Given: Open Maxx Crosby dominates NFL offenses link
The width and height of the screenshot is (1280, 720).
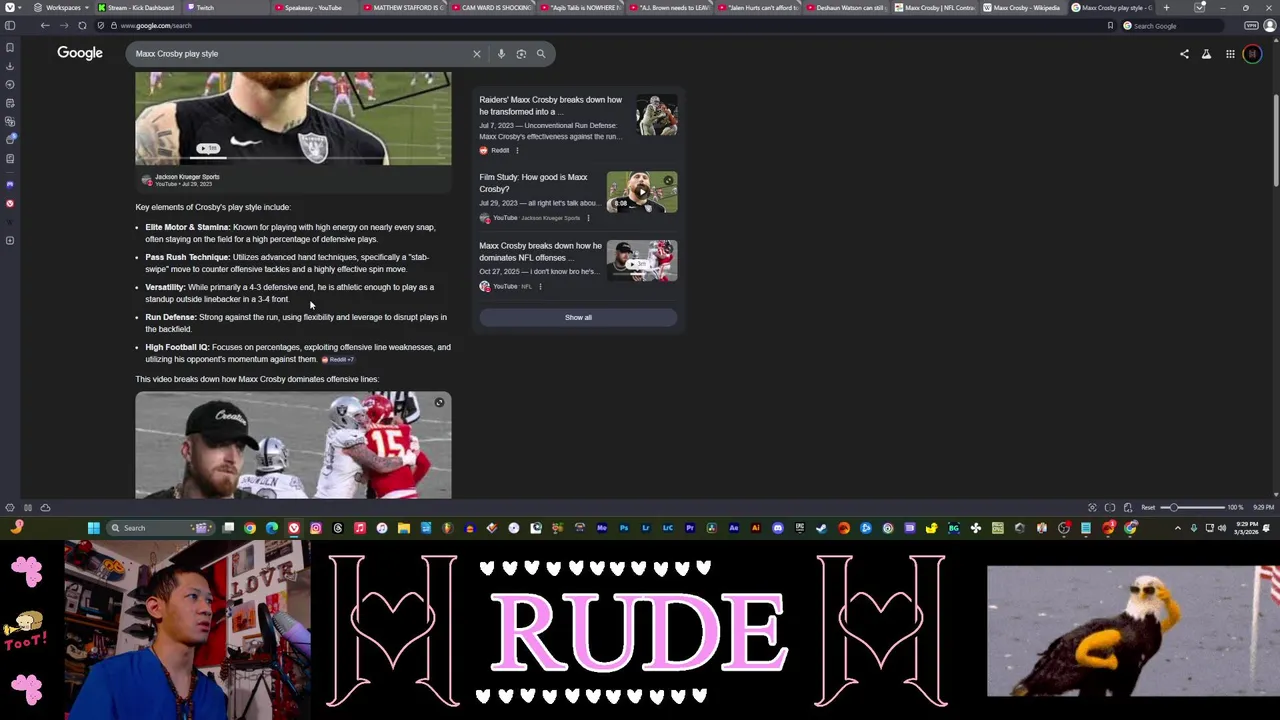Looking at the screenshot, I should 540,251.
